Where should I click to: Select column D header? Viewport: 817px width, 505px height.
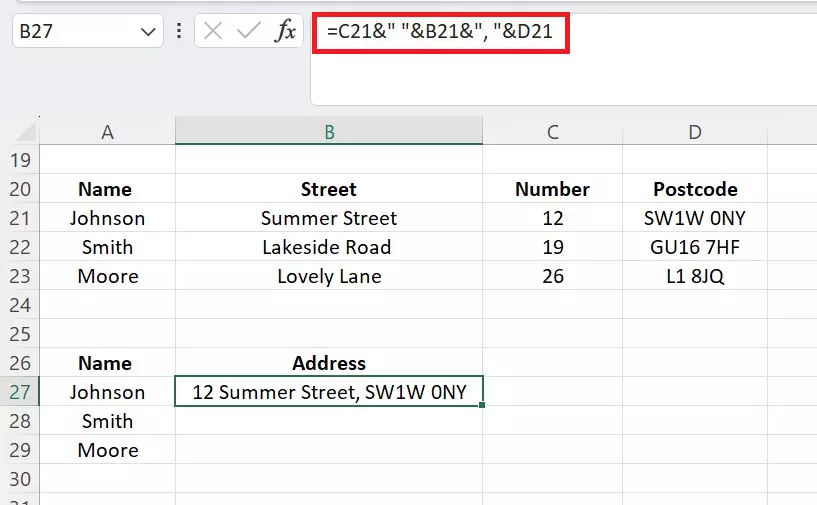pyautogui.click(x=695, y=131)
